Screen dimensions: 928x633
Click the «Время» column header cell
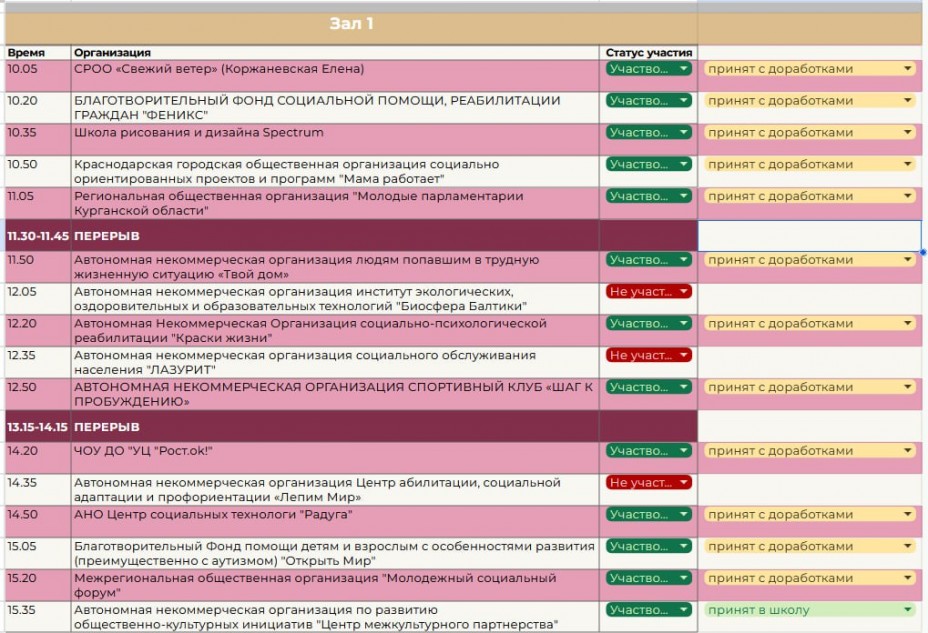(x=36, y=52)
